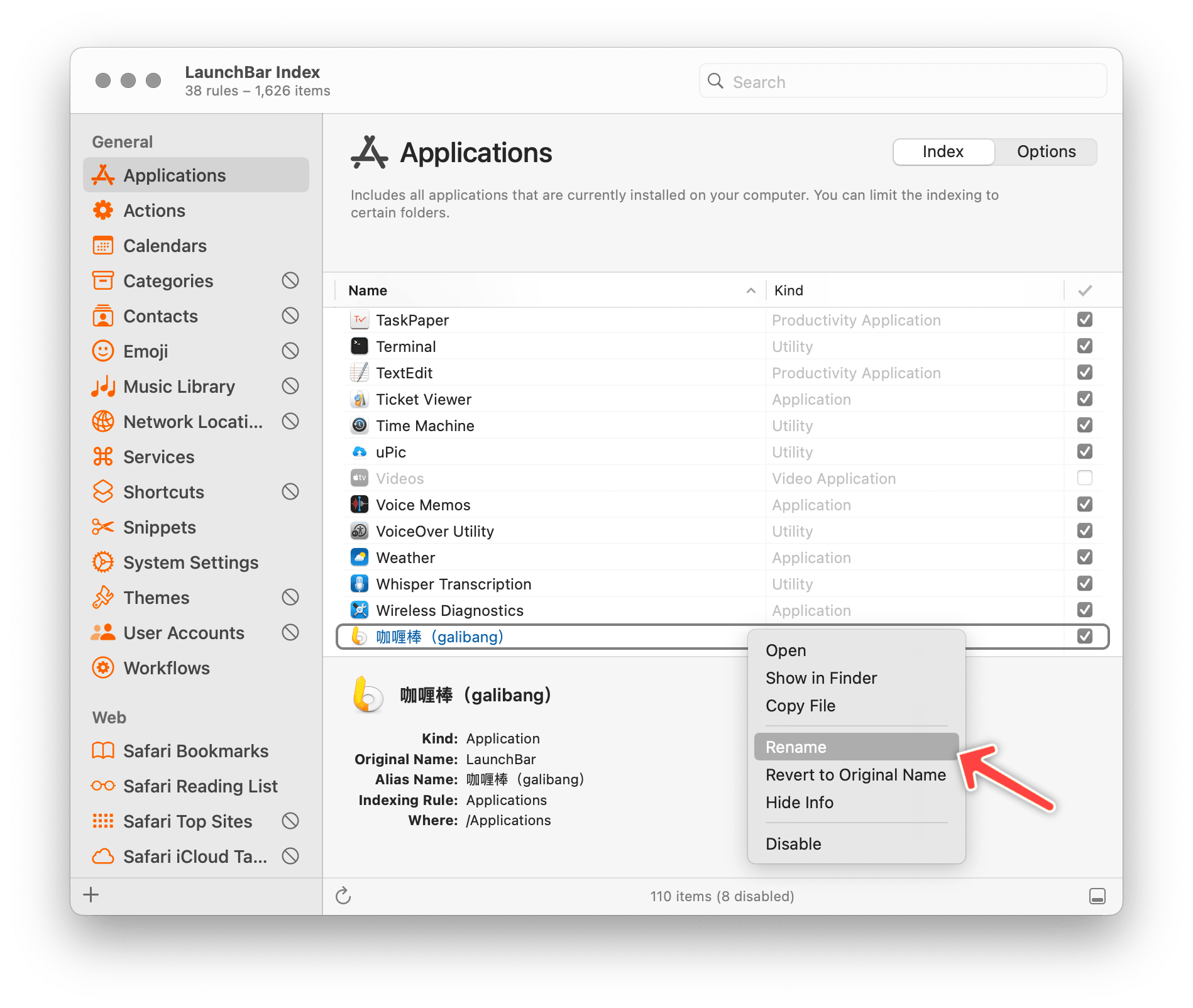Select the Voice Memos row
The width and height of the screenshot is (1193, 1008).
(x=722, y=505)
